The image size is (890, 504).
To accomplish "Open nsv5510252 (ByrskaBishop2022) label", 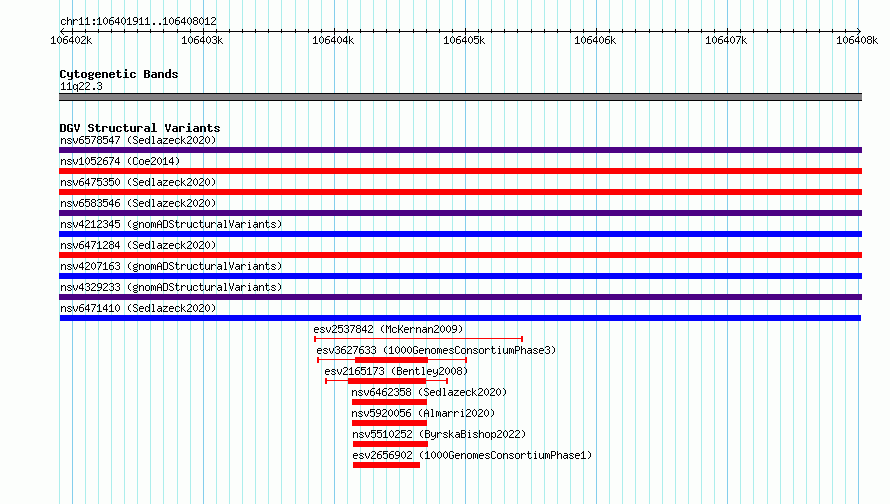I will pos(439,434).
